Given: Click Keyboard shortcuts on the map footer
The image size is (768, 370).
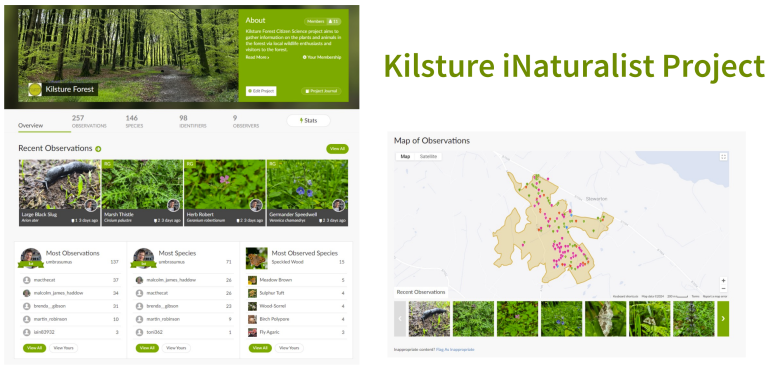Looking at the screenshot, I should coord(626,296).
